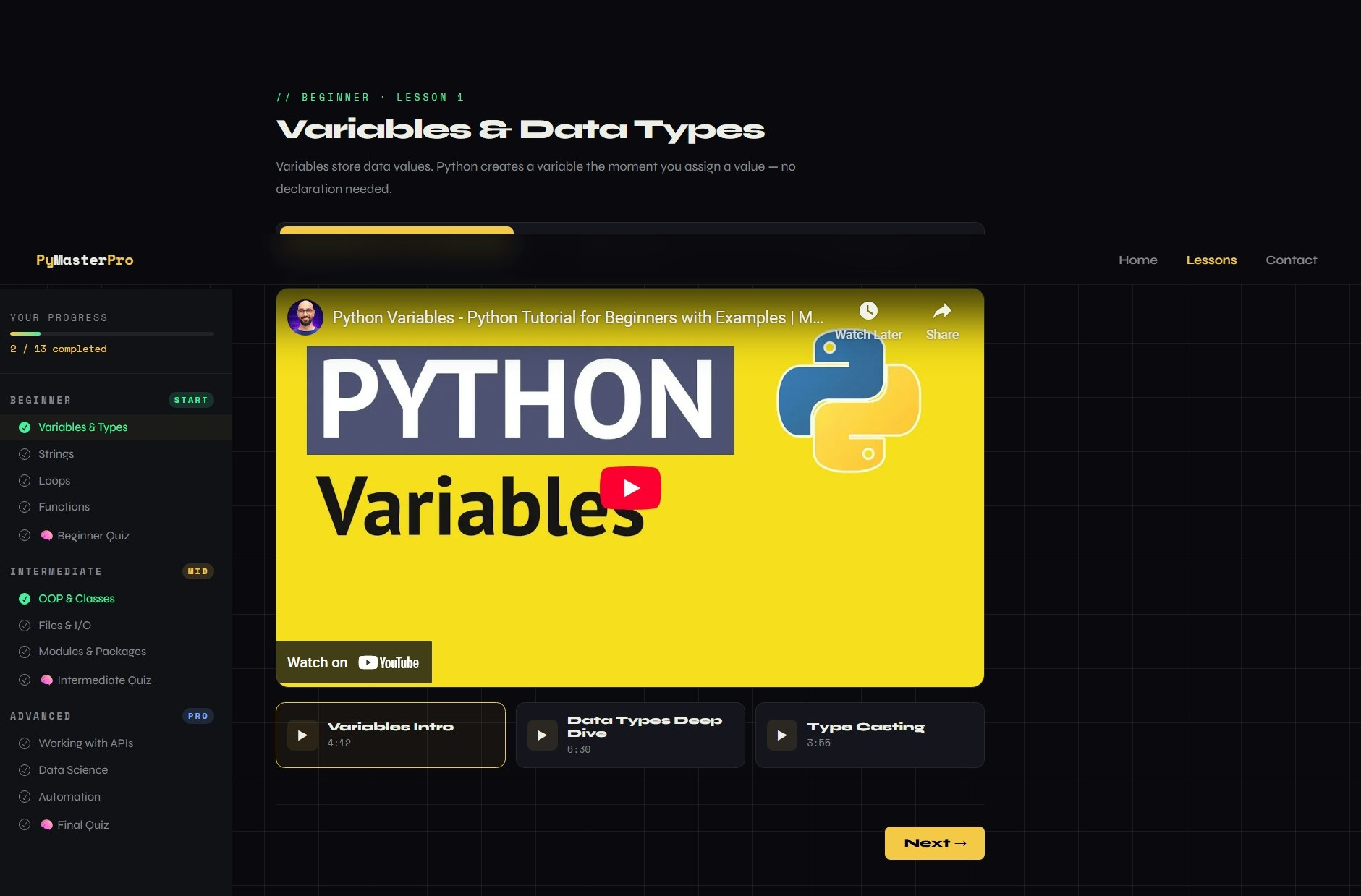
Task: Click the Final Quiz brain icon
Action: click(47, 824)
